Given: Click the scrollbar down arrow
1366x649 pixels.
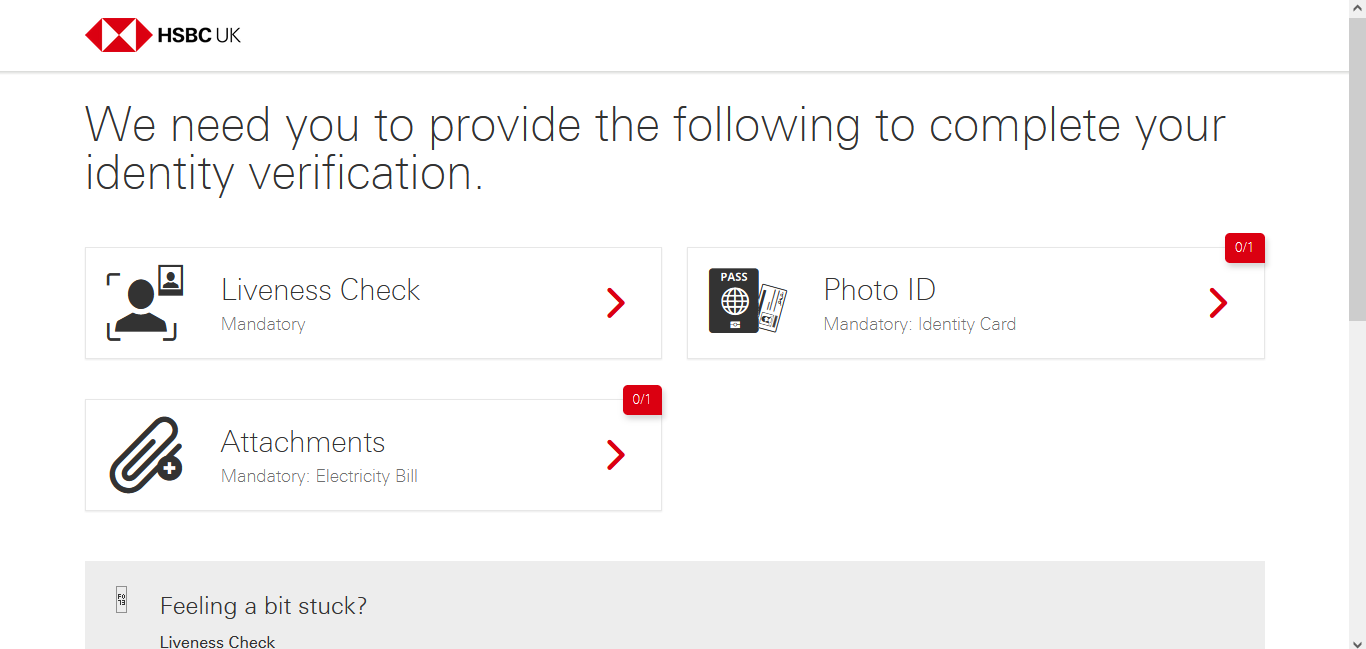Looking at the screenshot, I should click(1357, 640).
